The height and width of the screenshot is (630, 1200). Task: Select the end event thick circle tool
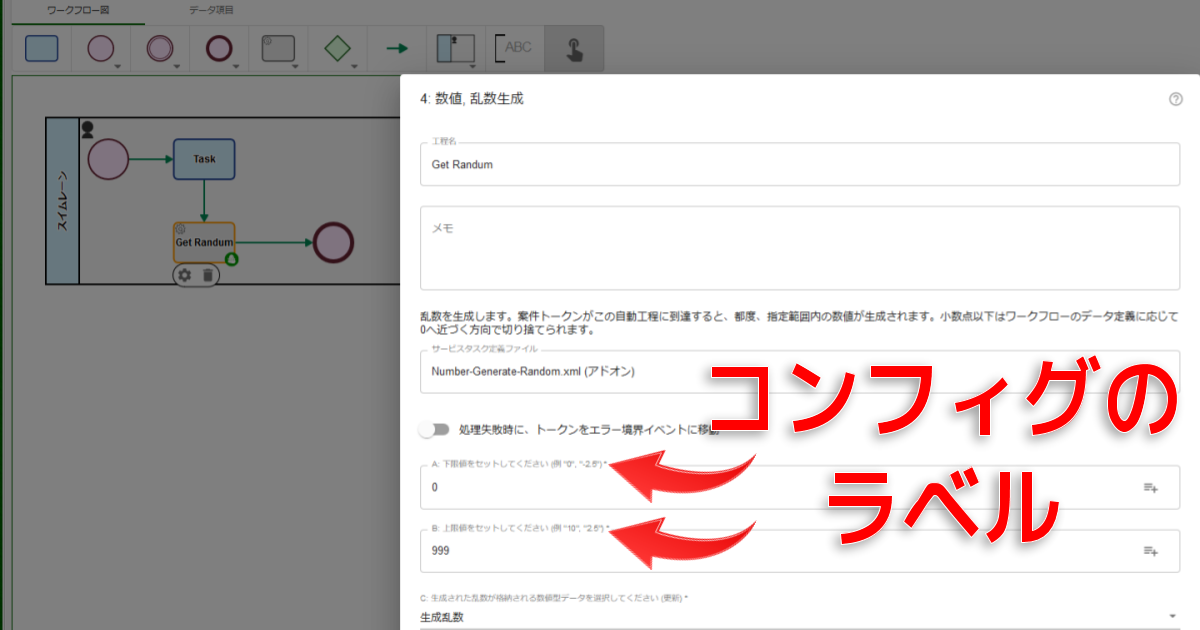219,48
